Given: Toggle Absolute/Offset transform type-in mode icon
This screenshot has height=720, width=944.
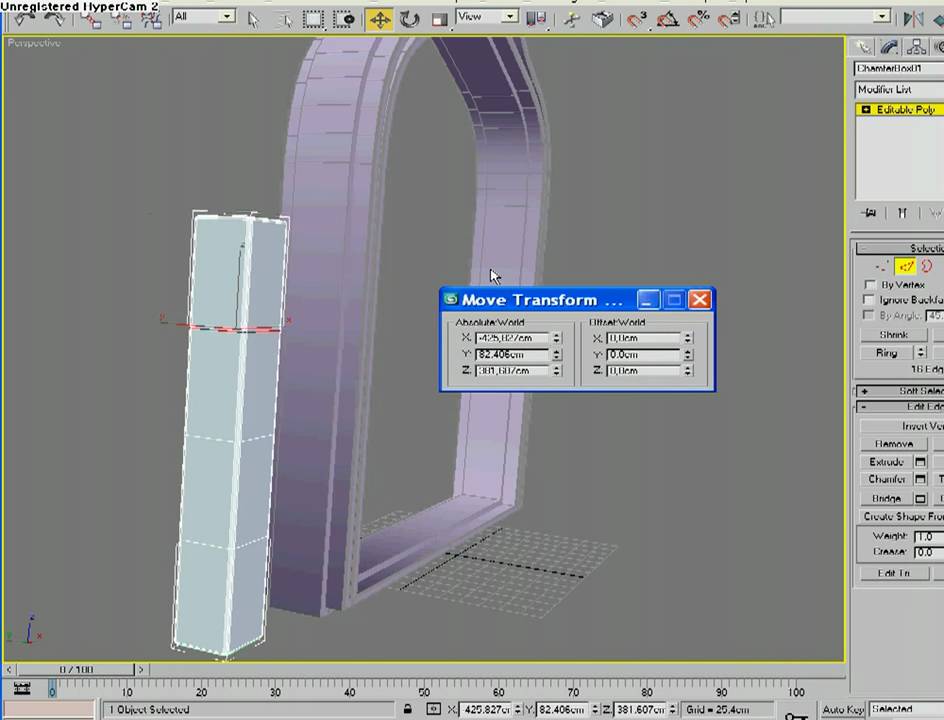Looking at the screenshot, I should [433, 709].
